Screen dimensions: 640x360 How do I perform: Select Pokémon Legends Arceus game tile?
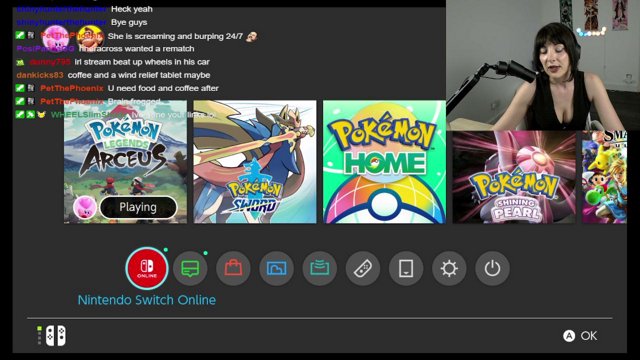coord(125,162)
